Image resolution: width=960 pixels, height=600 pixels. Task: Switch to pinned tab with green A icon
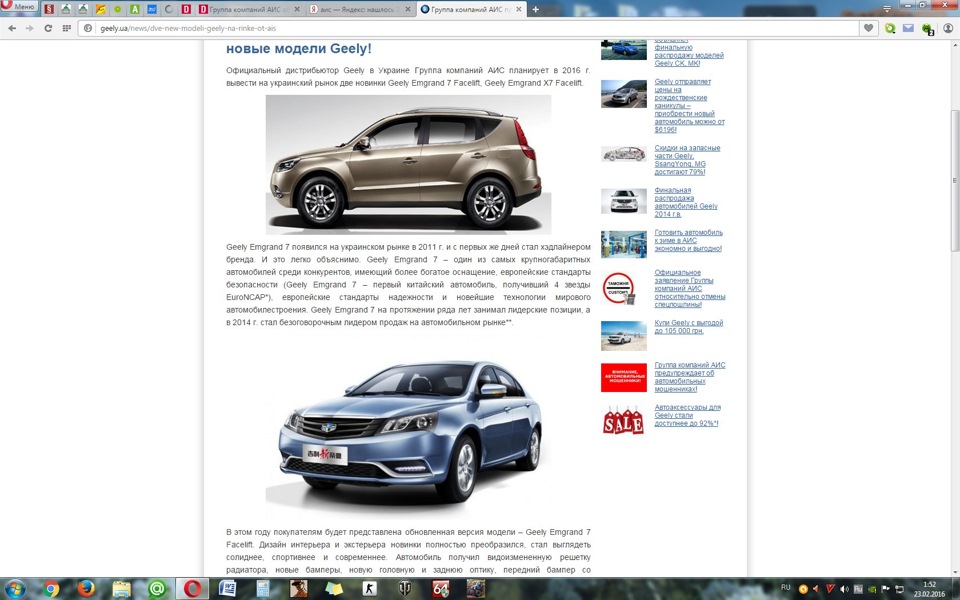click(x=135, y=9)
